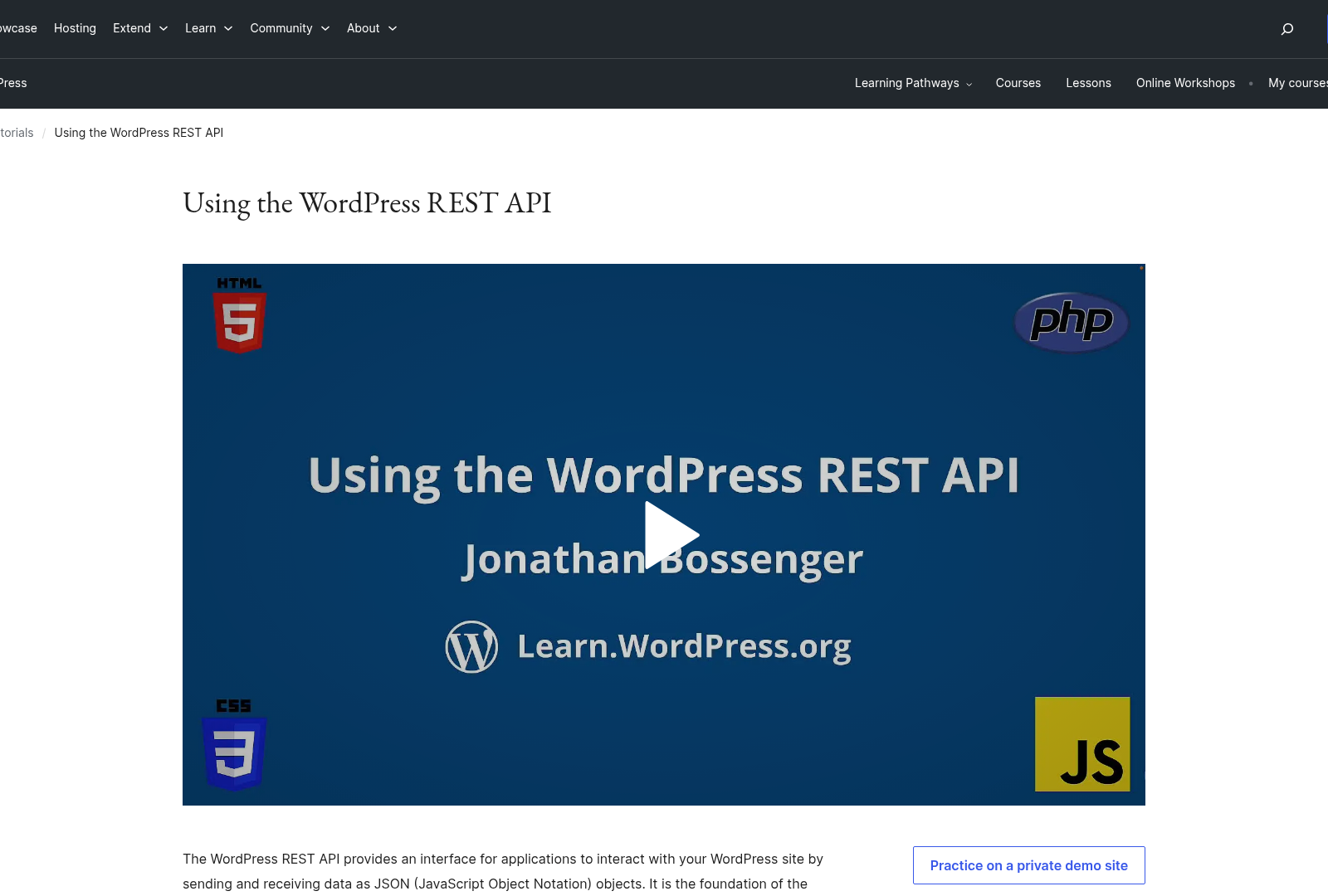Expand the Extend menu chevron
Screen dimensions: 1328x896
(164, 28)
